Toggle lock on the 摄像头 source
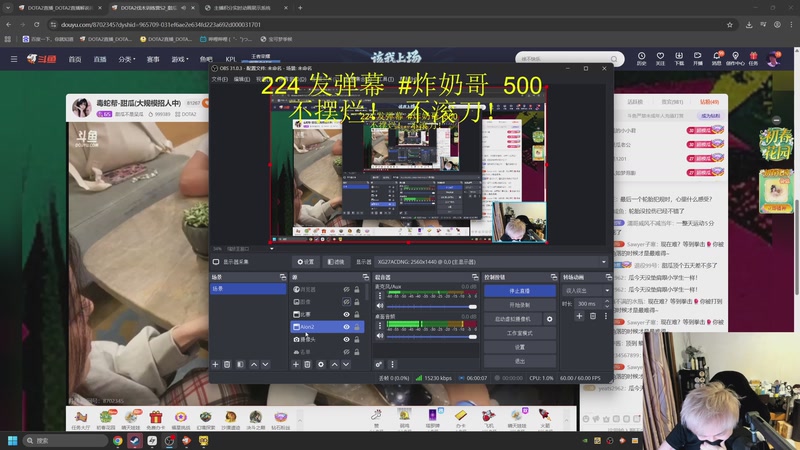800x450 pixels. (357, 339)
